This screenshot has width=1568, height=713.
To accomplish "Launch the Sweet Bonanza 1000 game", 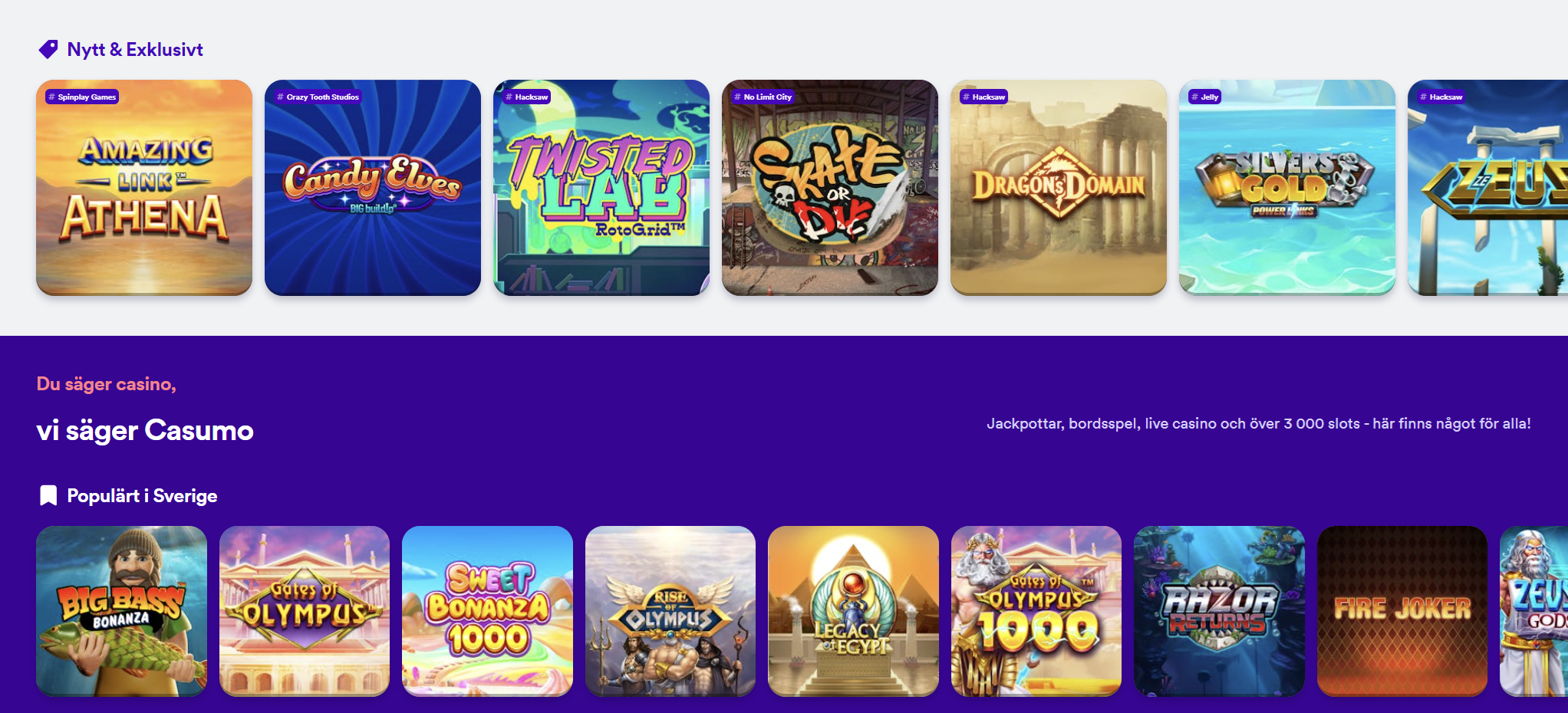I will [487, 611].
